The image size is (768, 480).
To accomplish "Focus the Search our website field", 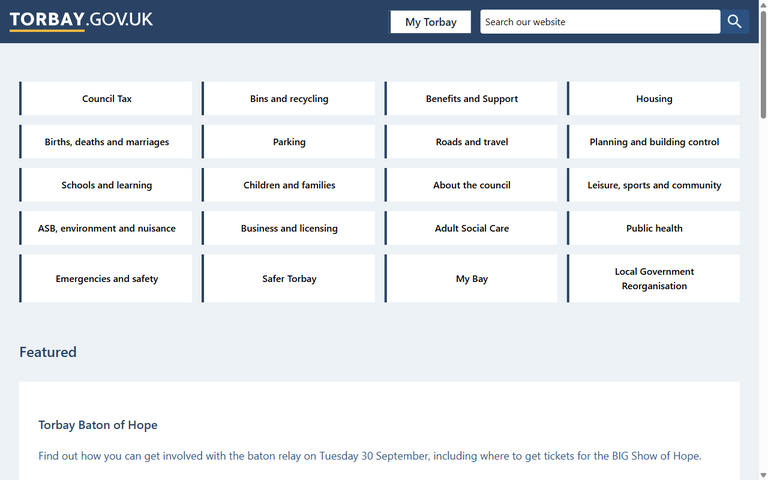I will pos(599,22).
